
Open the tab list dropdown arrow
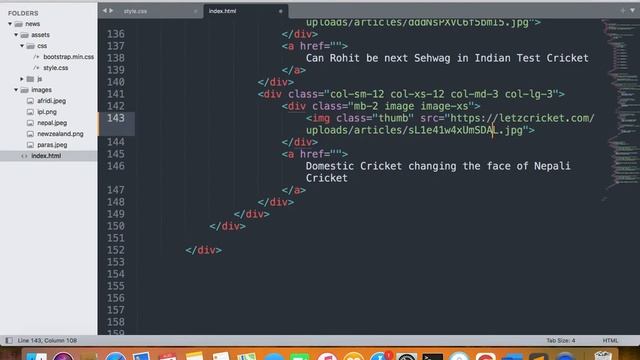(632, 11)
